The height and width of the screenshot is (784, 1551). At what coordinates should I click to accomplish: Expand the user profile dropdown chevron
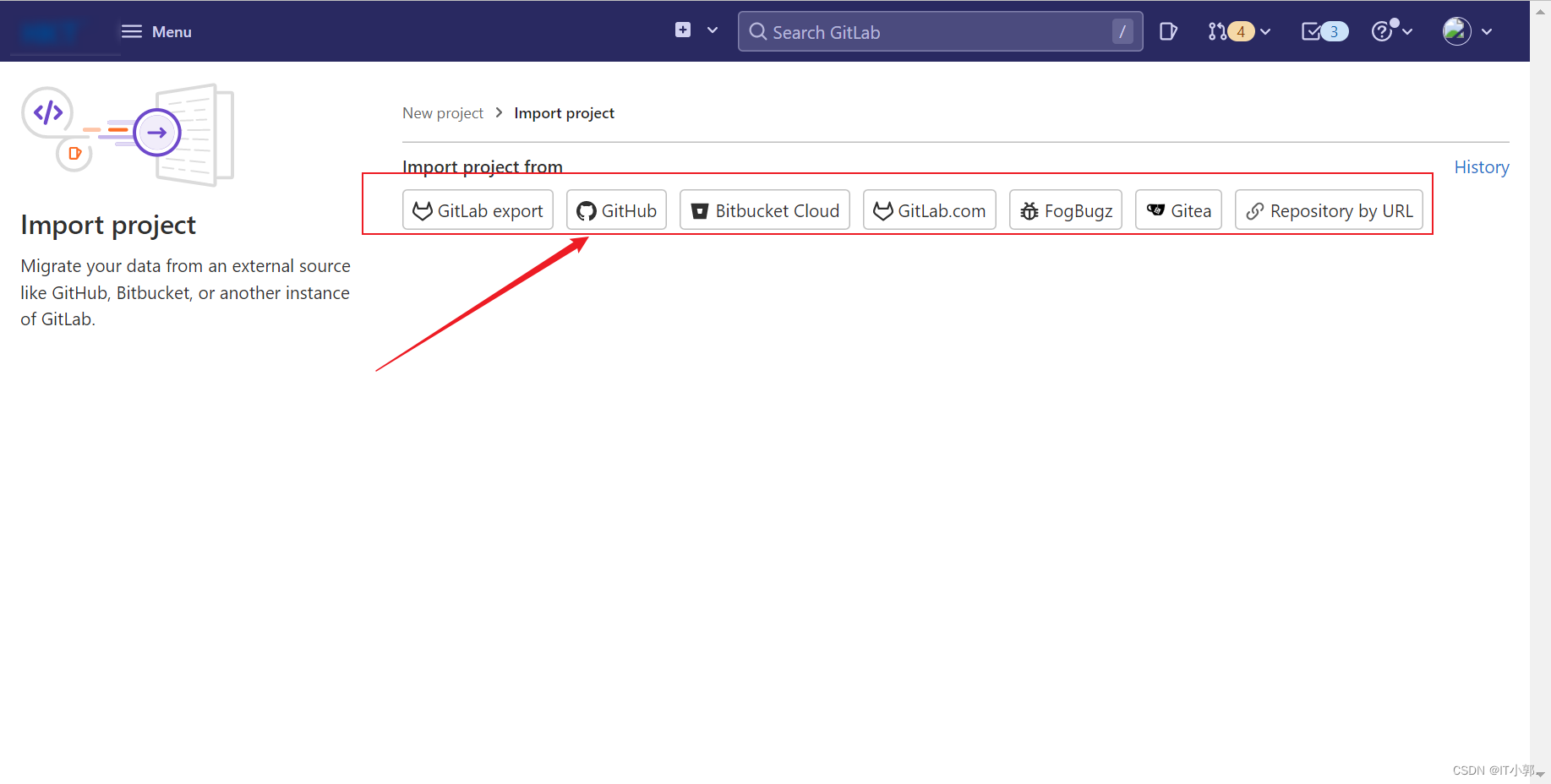[x=1487, y=32]
